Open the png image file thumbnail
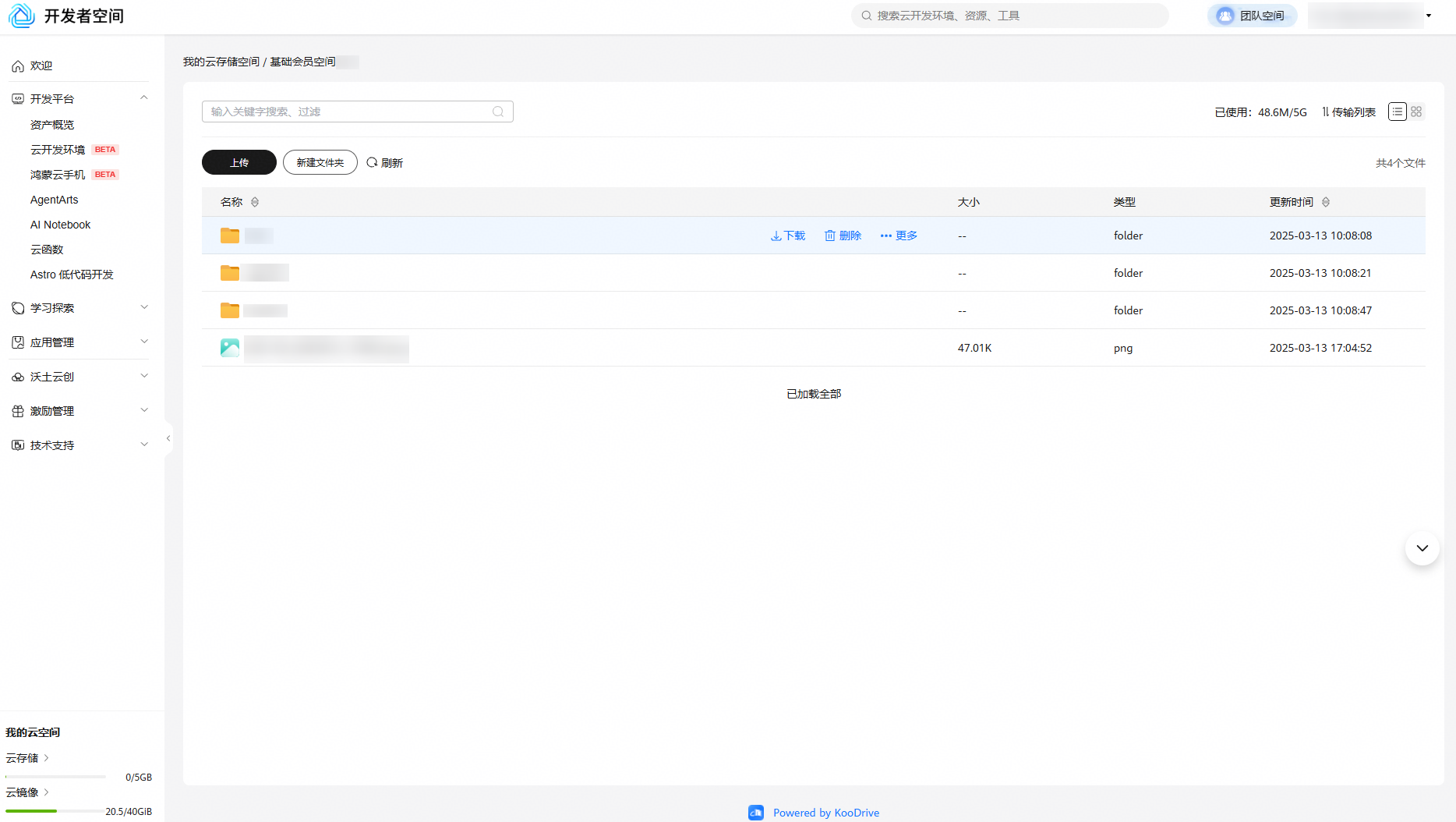This screenshot has height=822, width=1456. pyautogui.click(x=230, y=348)
